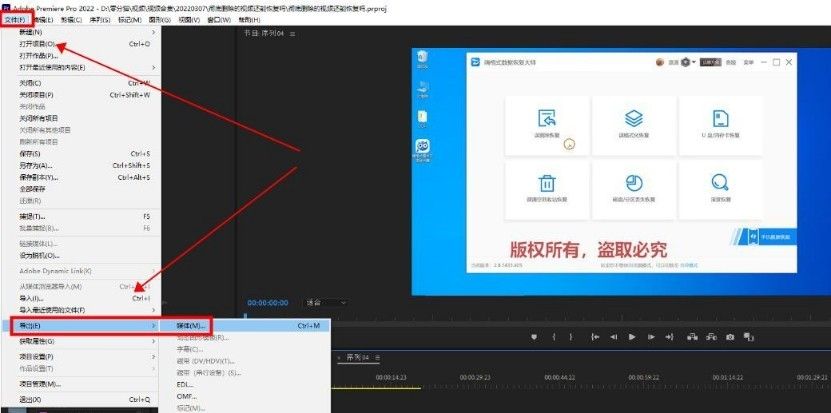Expand the Adobe Dynamic Link(K) submenu

click(82, 271)
